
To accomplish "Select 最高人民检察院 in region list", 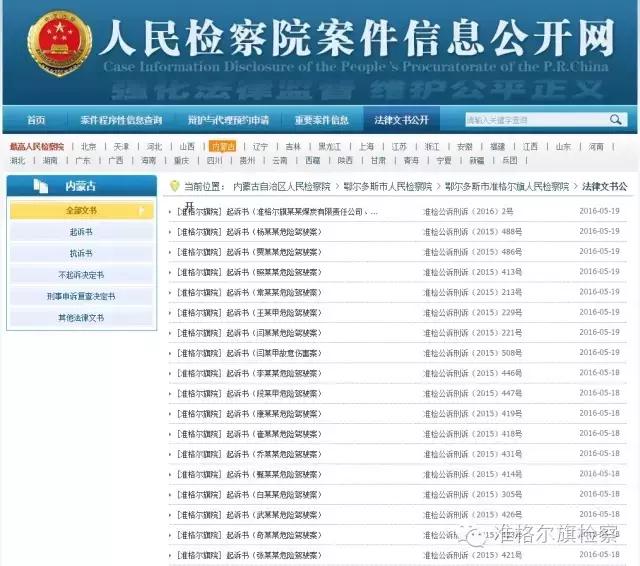I will click(x=37, y=146).
